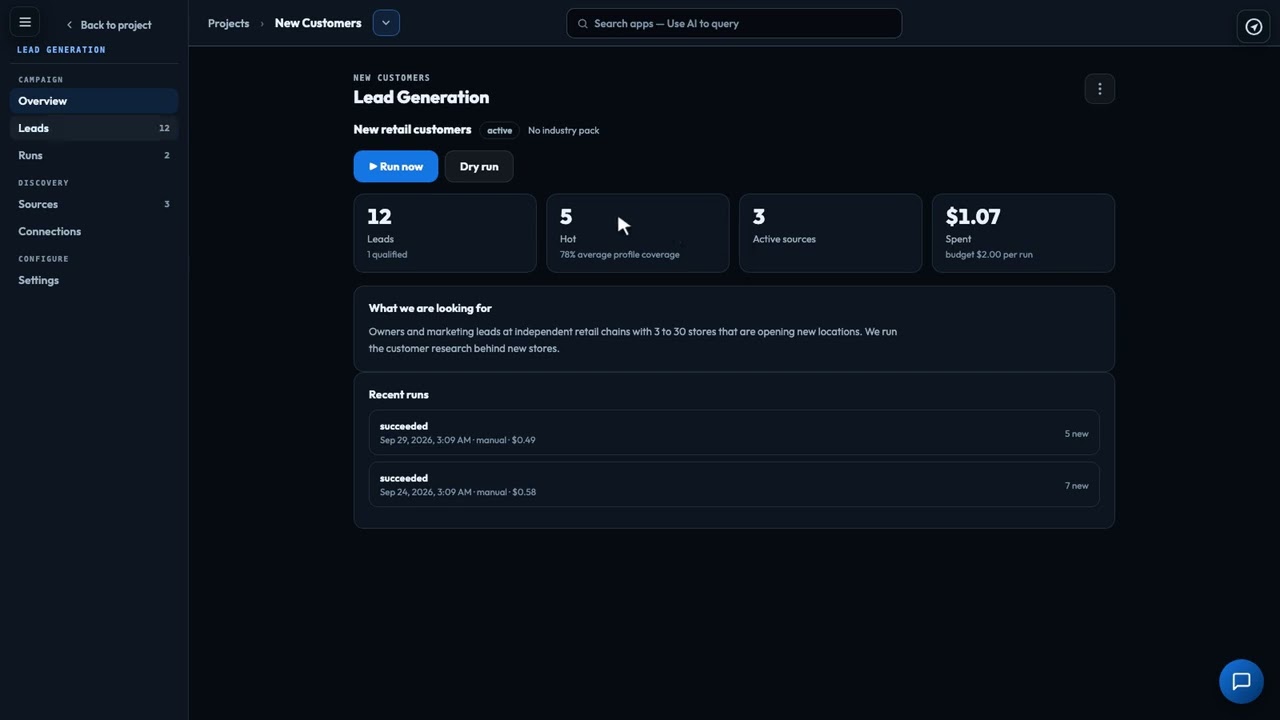This screenshot has height=720, width=1280.
Task: Go back to project
Action: 108,25
